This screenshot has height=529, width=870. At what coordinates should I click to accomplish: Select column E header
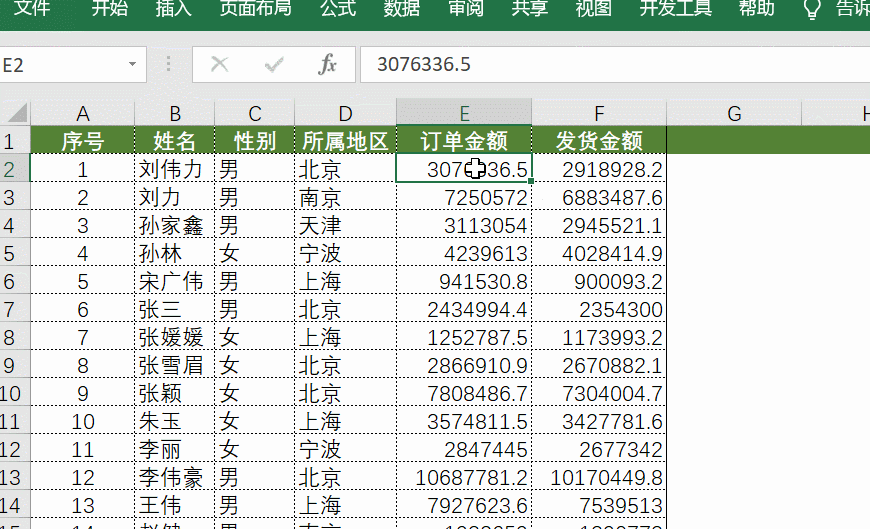click(464, 113)
